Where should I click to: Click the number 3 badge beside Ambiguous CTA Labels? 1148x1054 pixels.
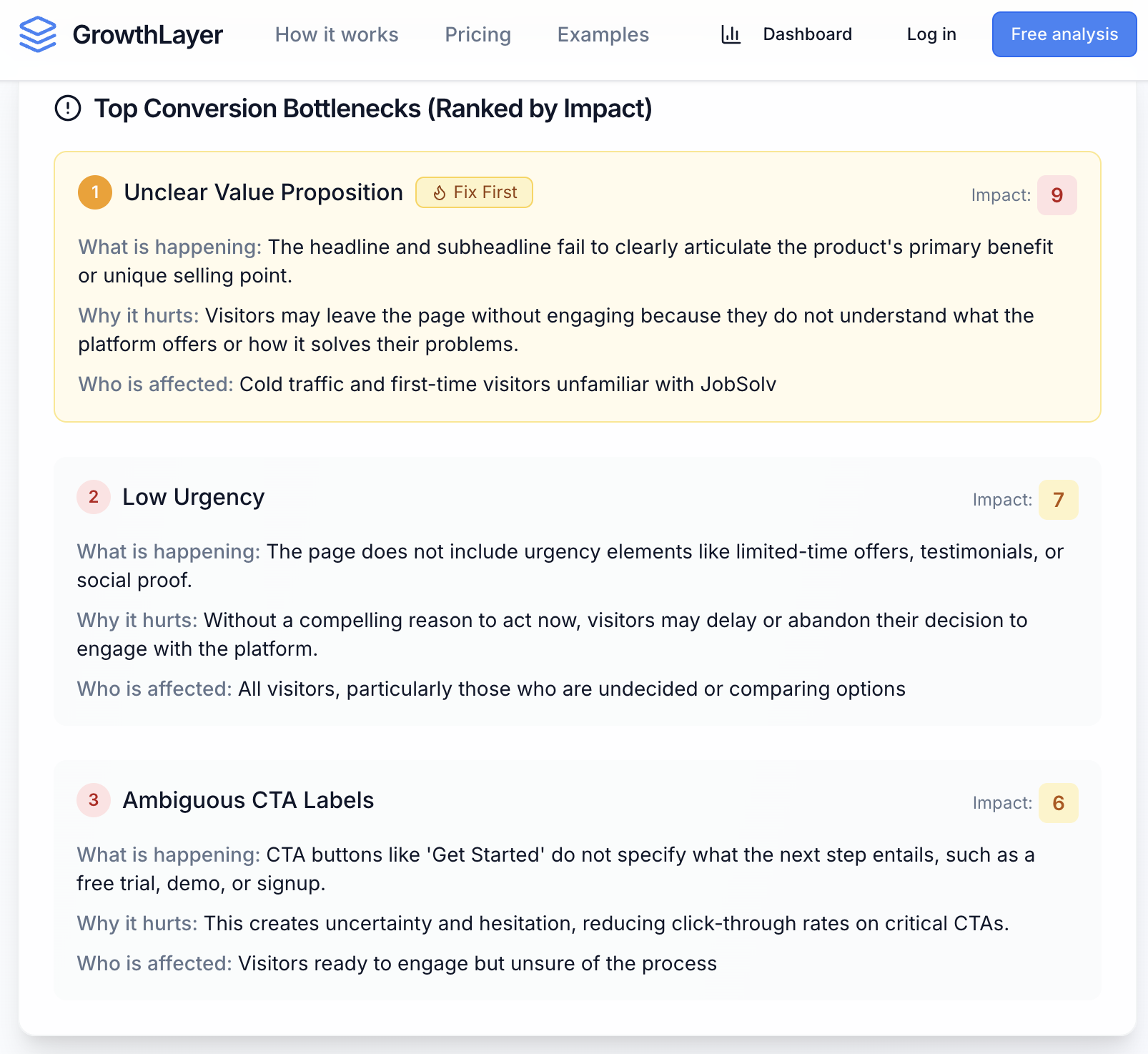93,801
